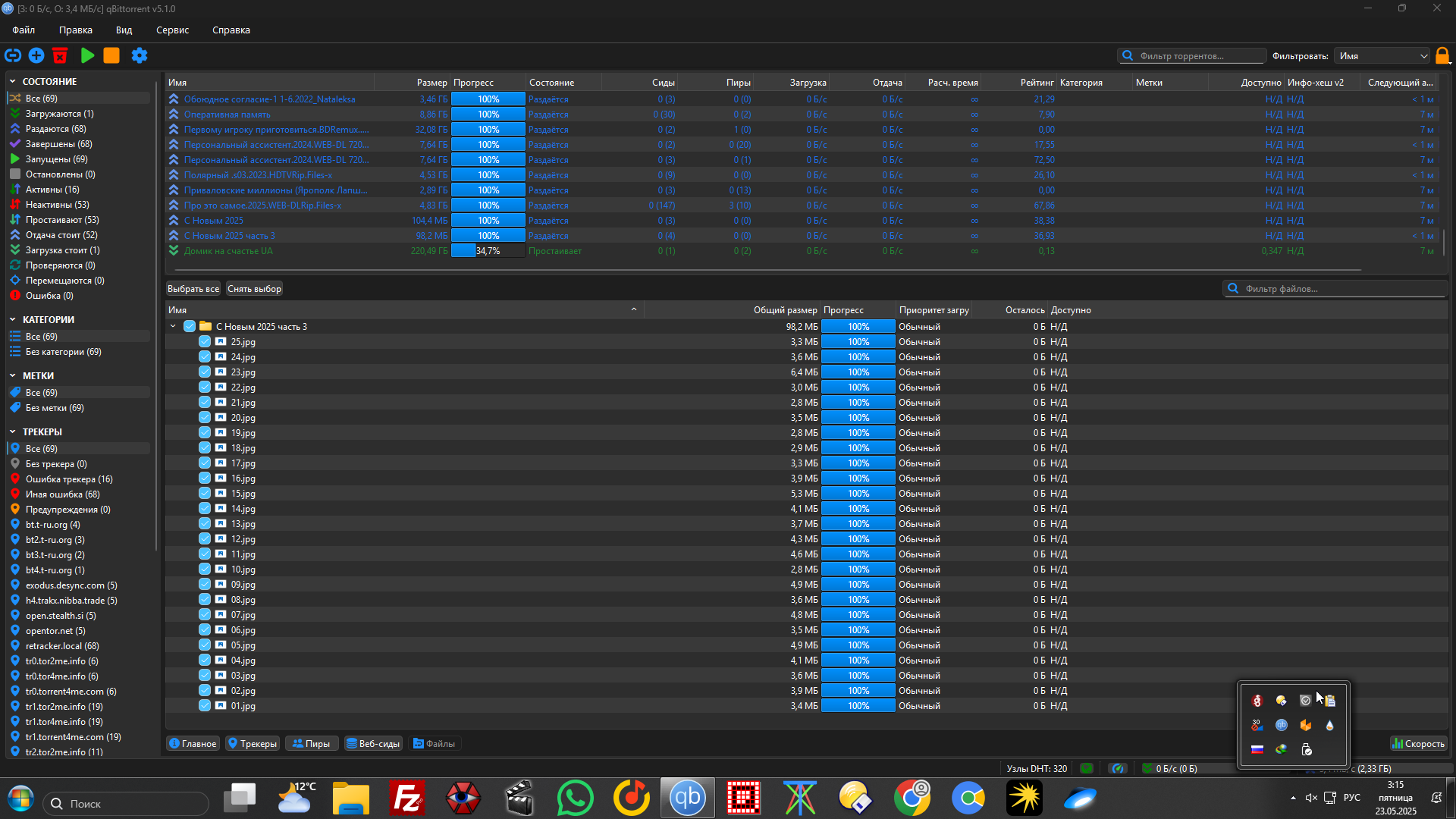1456x819 pixels.
Task: Click the orange stop torrent icon
Action: (x=111, y=55)
